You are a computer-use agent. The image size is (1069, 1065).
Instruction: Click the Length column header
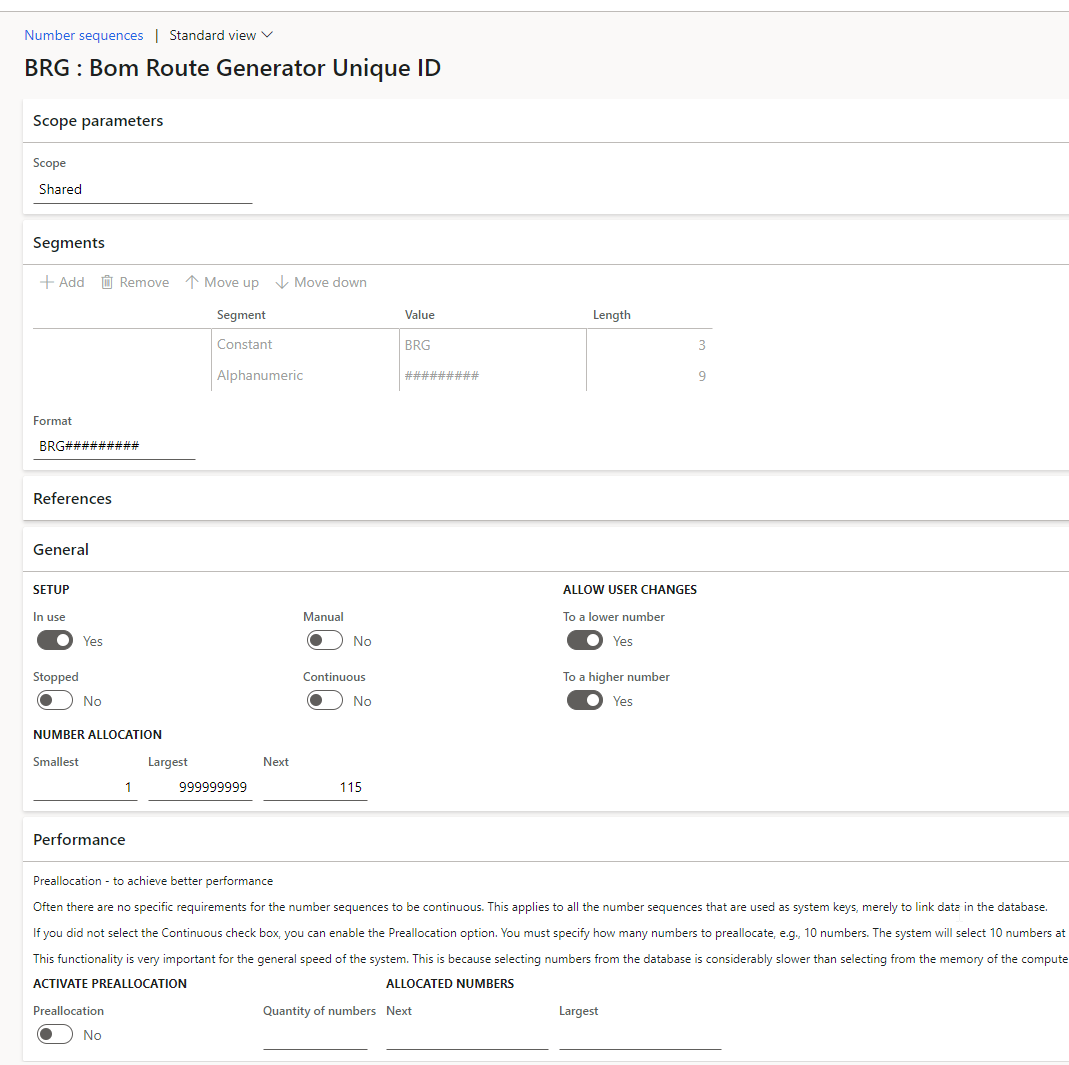(612, 314)
